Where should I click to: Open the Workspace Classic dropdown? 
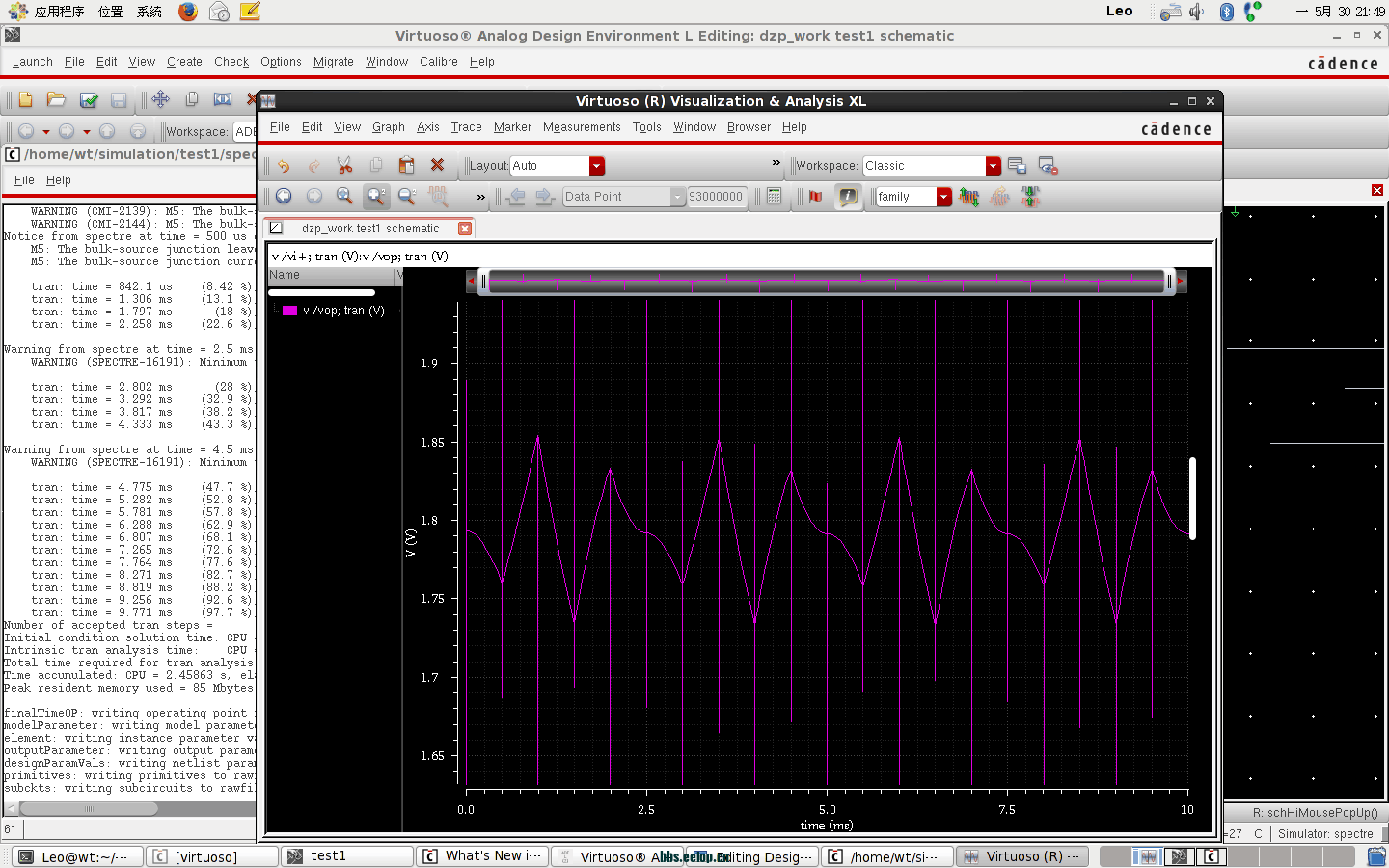993,166
